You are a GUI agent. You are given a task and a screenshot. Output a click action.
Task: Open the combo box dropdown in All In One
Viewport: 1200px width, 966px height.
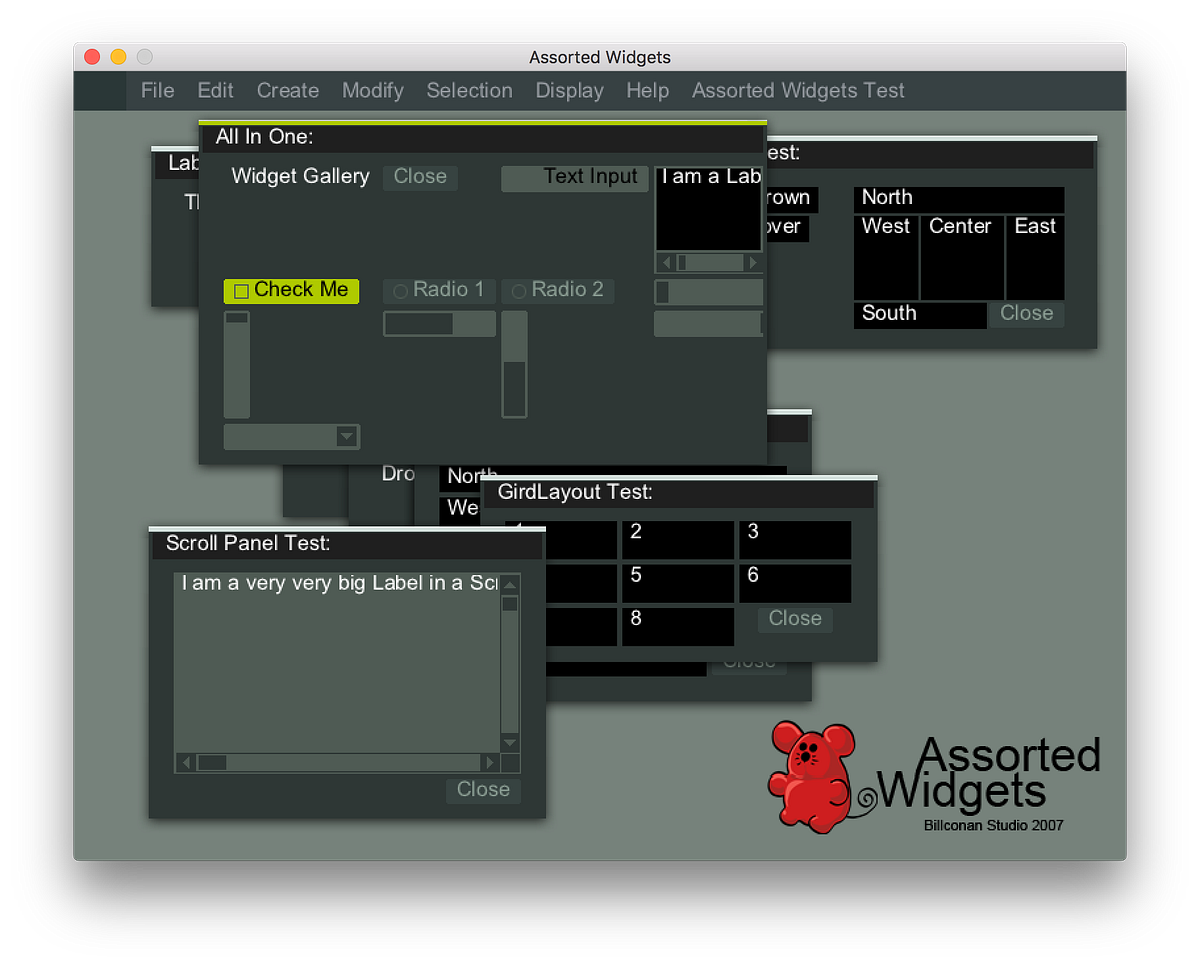[346, 436]
